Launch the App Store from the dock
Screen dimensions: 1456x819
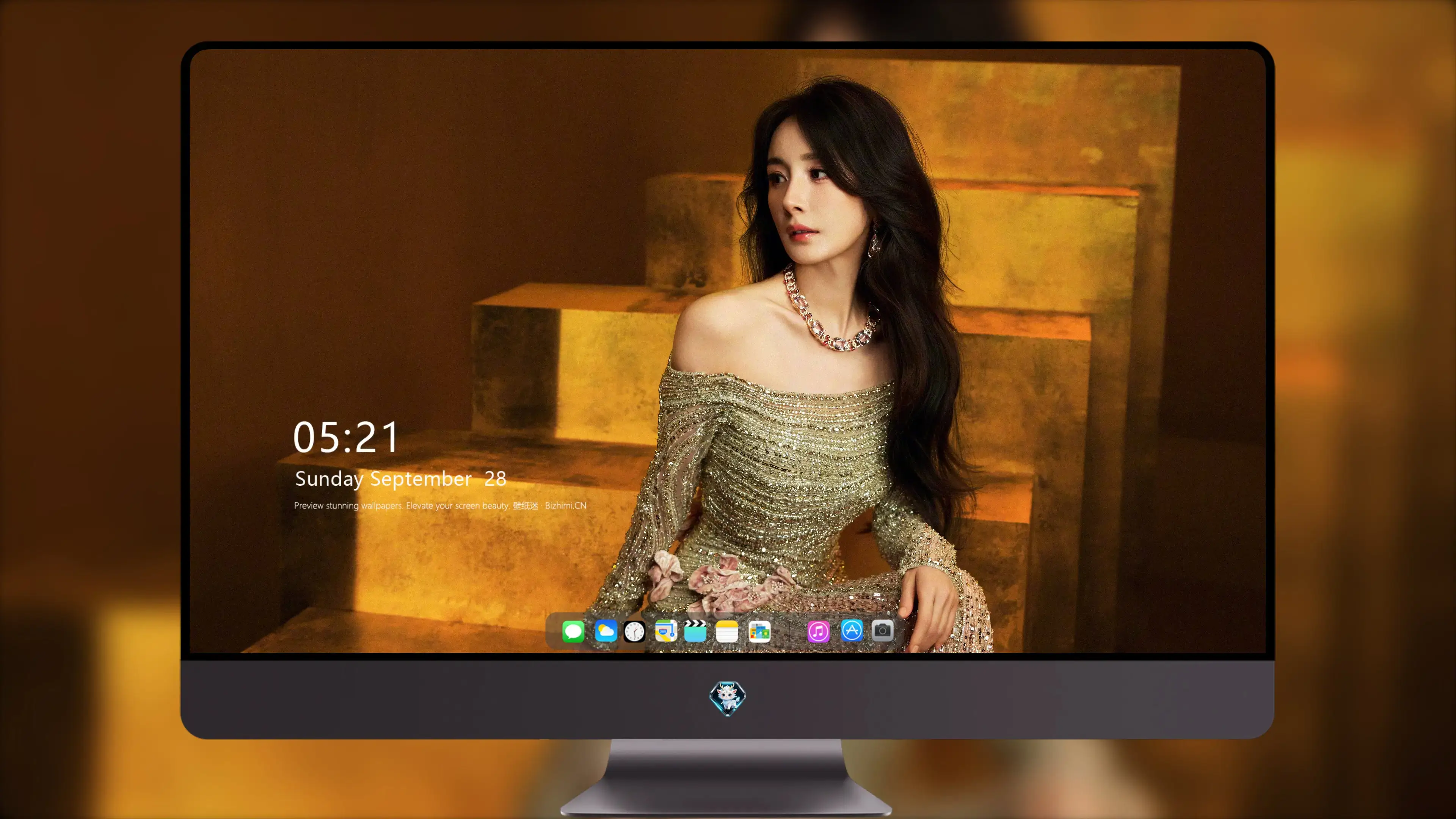(x=852, y=631)
